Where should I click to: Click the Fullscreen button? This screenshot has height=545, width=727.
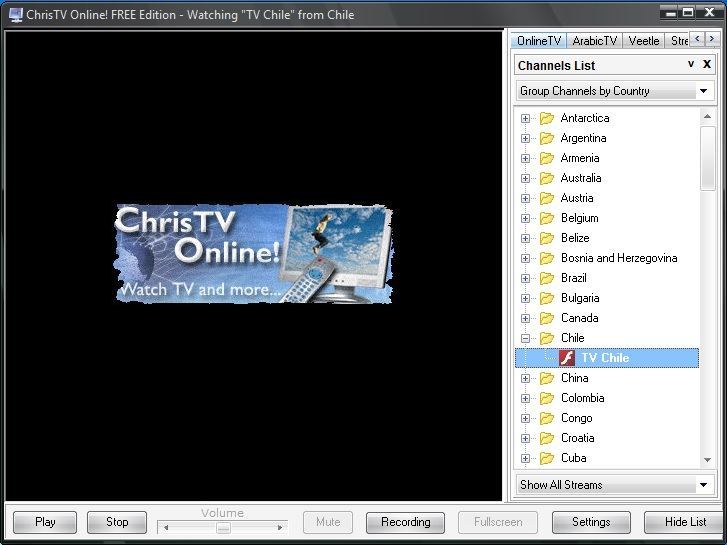498,522
